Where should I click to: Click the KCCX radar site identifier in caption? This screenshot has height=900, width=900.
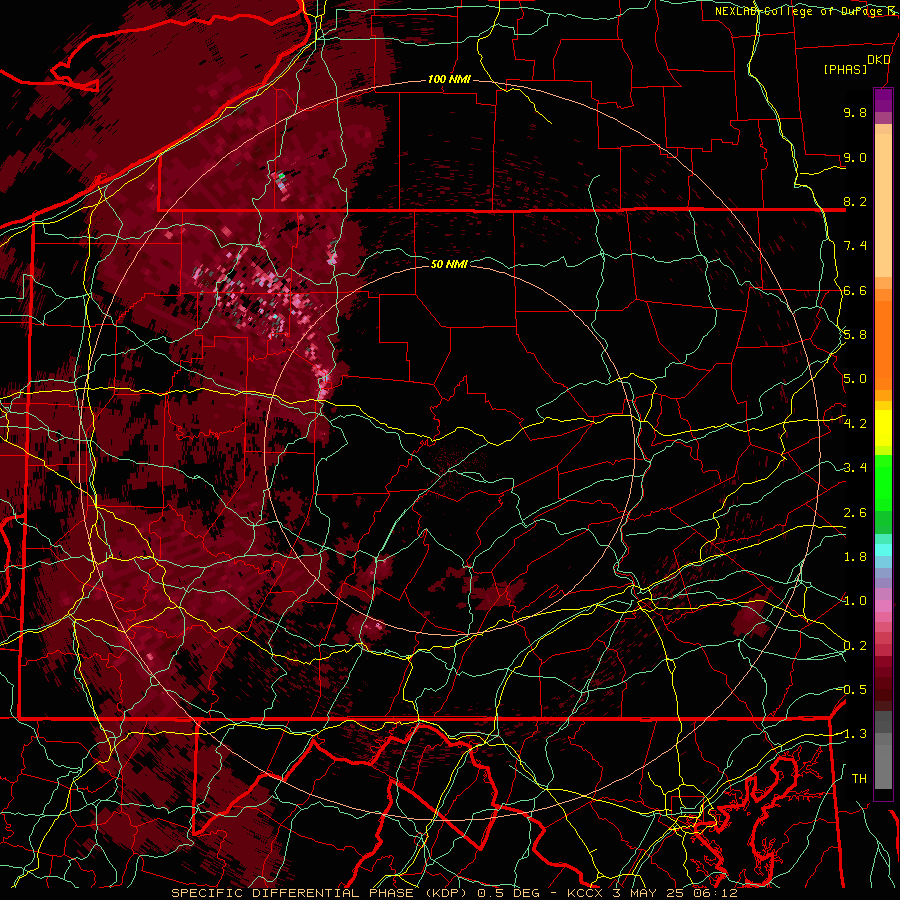(x=585, y=893)
